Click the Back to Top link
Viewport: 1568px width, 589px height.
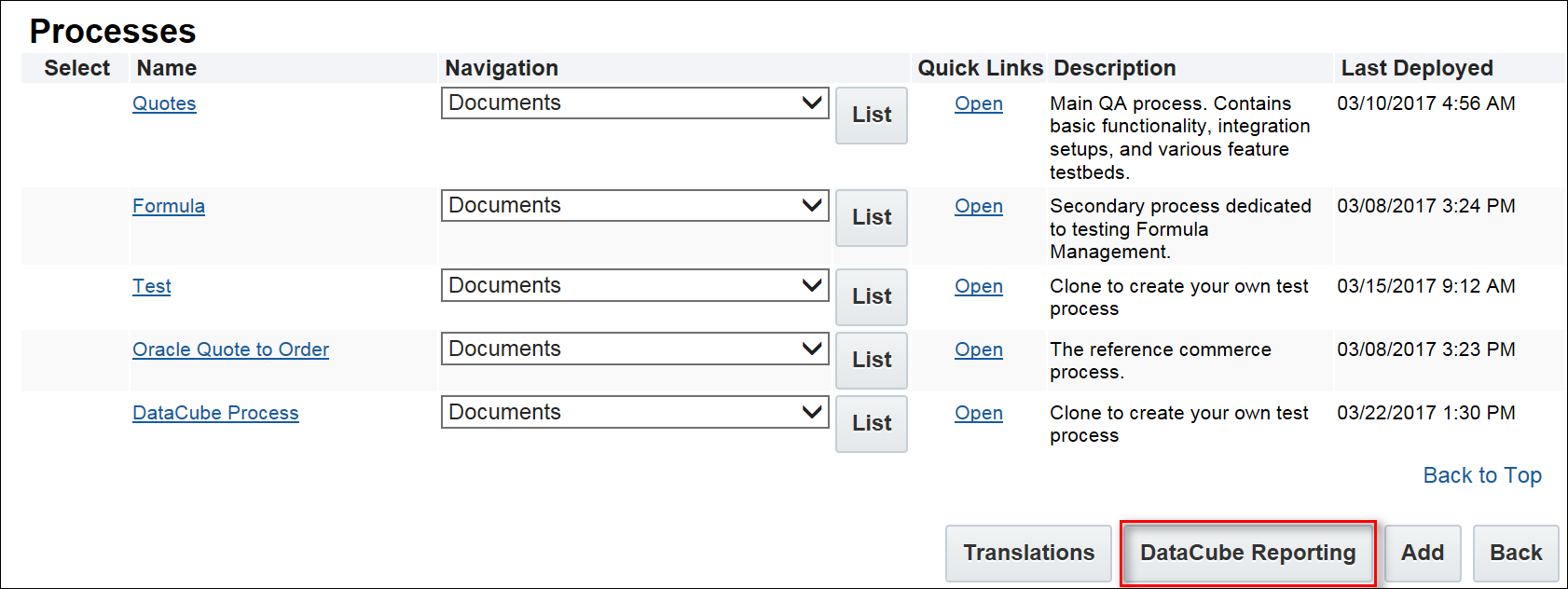pos(1482,475)
